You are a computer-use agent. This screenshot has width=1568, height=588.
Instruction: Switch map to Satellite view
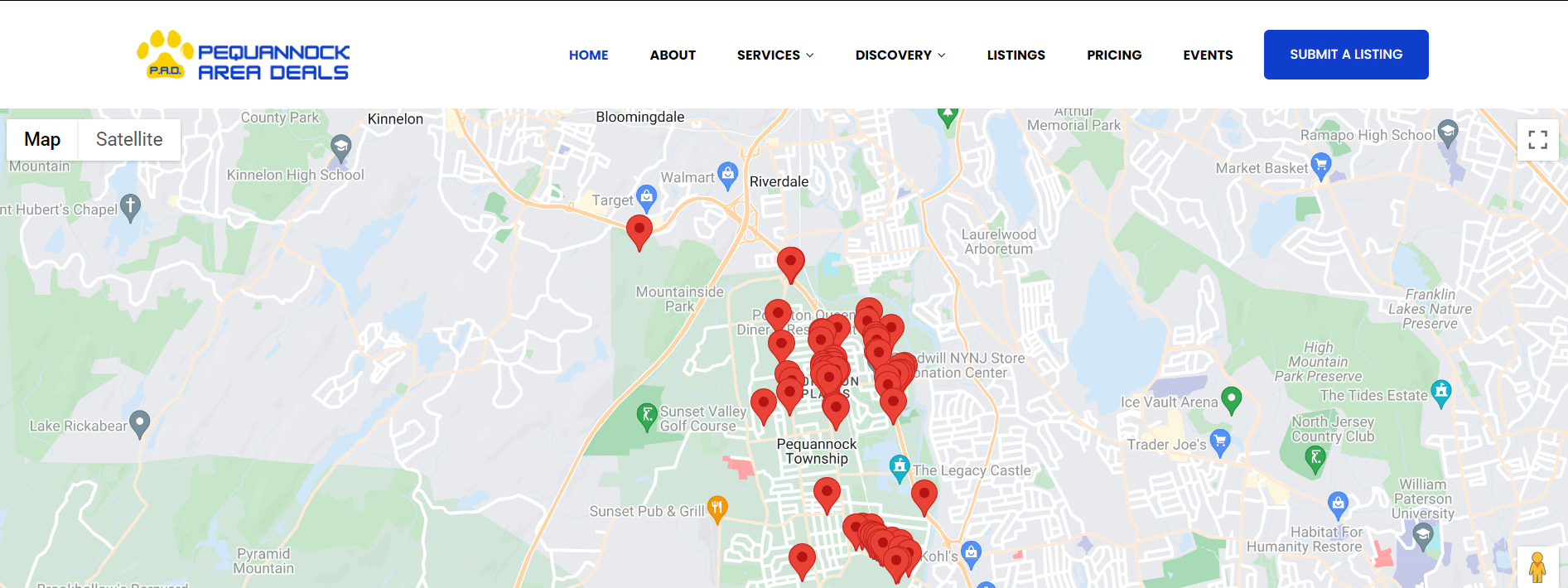click(129, 139)
